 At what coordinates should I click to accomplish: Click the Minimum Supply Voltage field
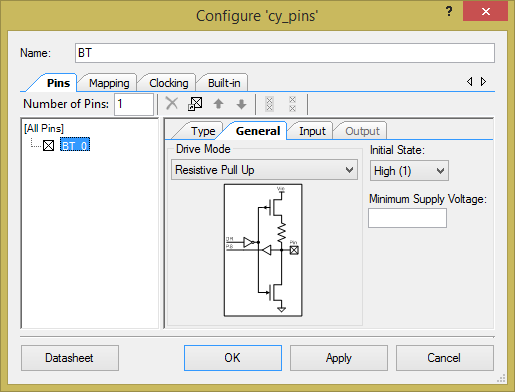click(407, 218)
